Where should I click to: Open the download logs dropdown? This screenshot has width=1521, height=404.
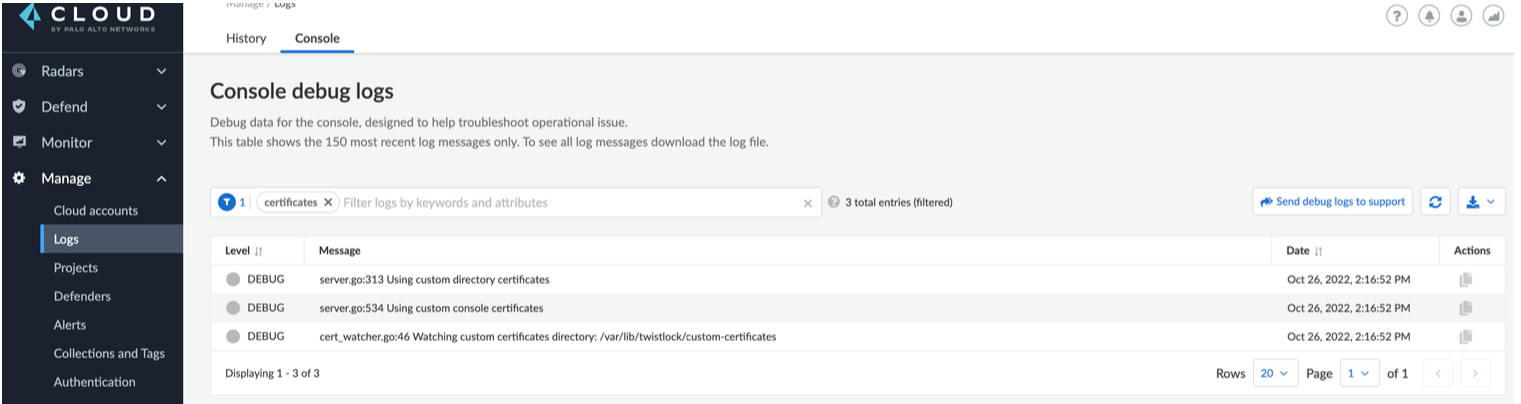coord(1481,202)
